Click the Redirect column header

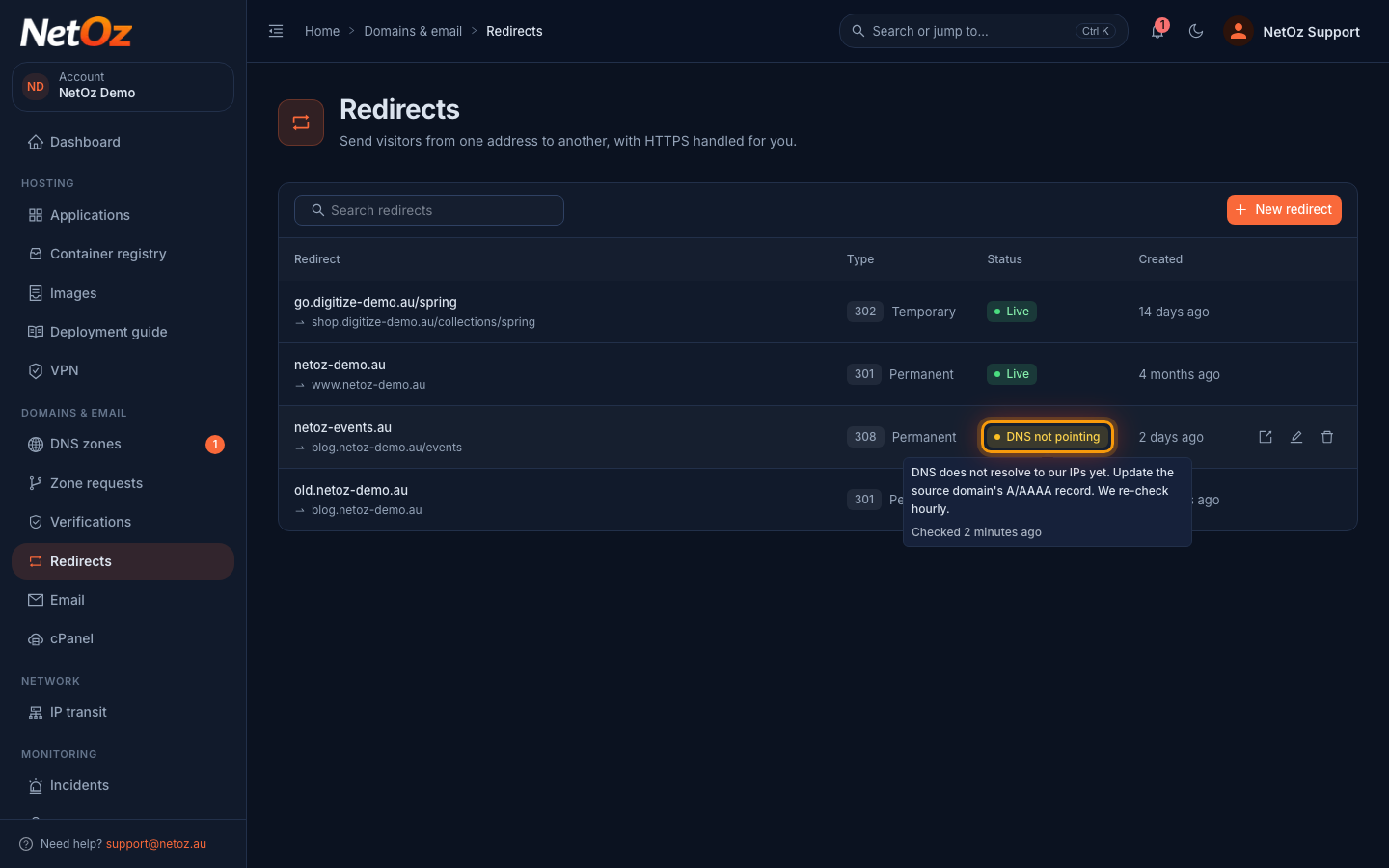tap(317, 259)
